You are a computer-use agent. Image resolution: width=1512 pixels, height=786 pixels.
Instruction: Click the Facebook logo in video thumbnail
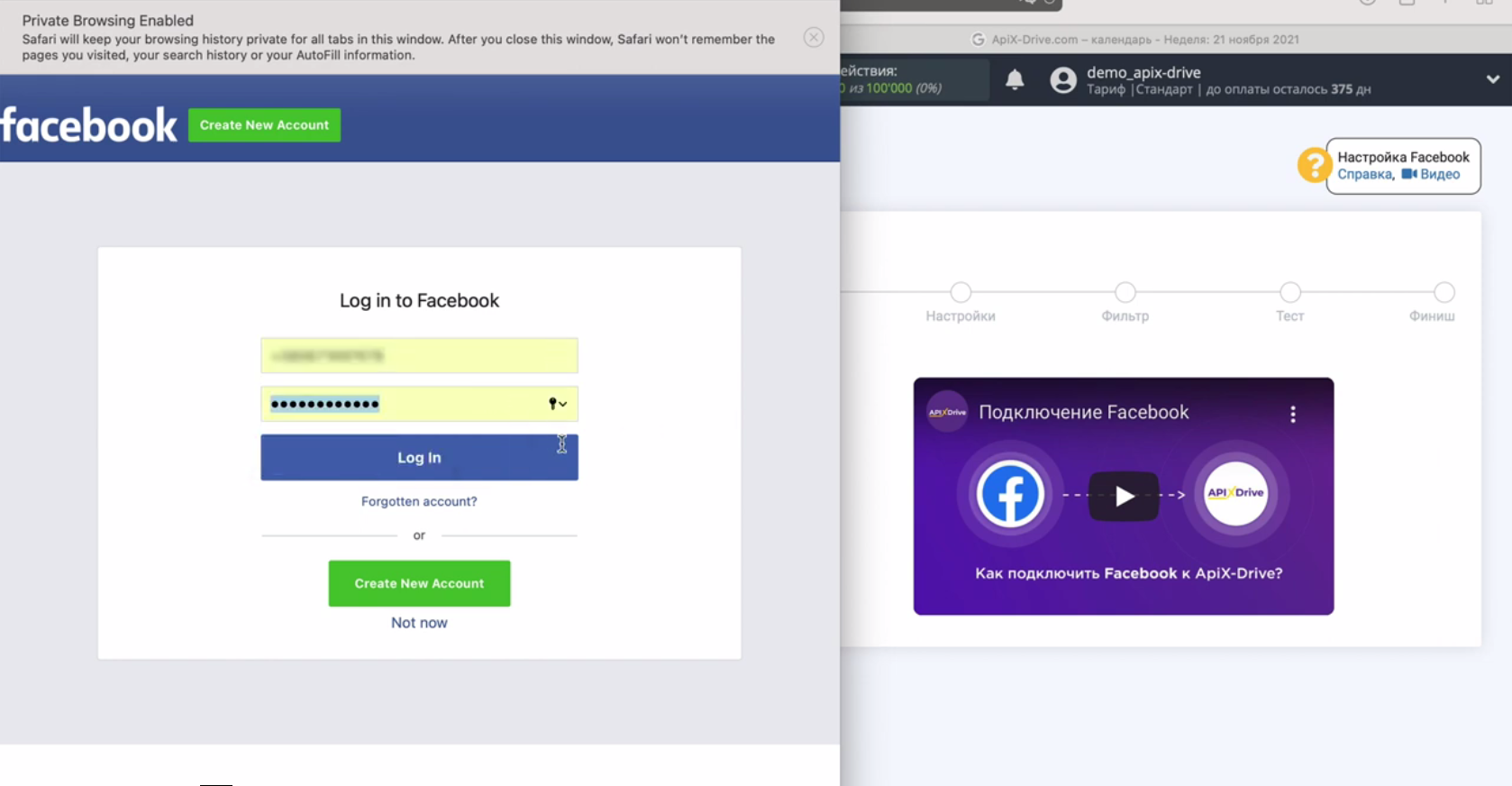(x=1009, y=494)
